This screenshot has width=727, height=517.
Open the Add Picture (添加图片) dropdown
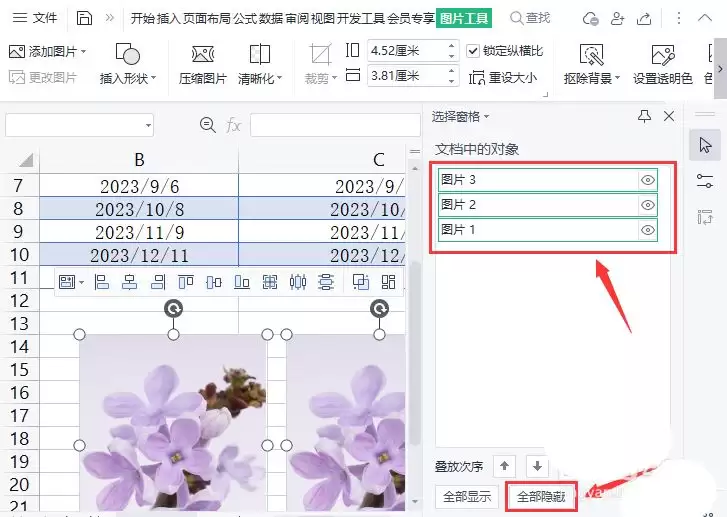coord(84,51)
